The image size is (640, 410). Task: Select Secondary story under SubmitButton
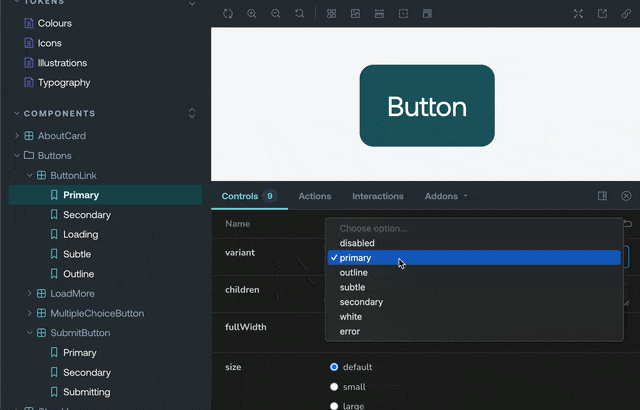pyautogui.click(x=87, y=372)
